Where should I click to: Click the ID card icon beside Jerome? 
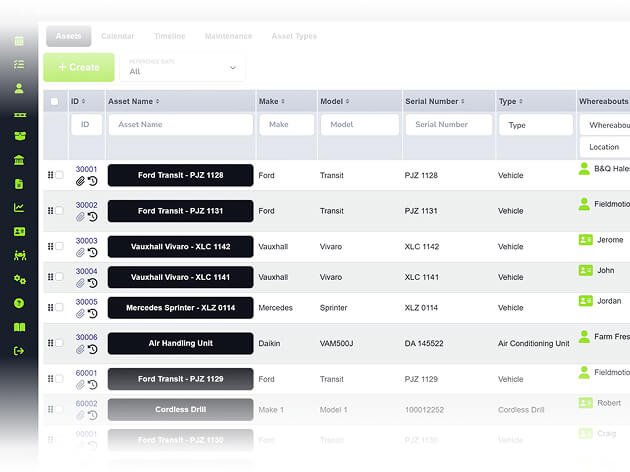pos(585,240)
